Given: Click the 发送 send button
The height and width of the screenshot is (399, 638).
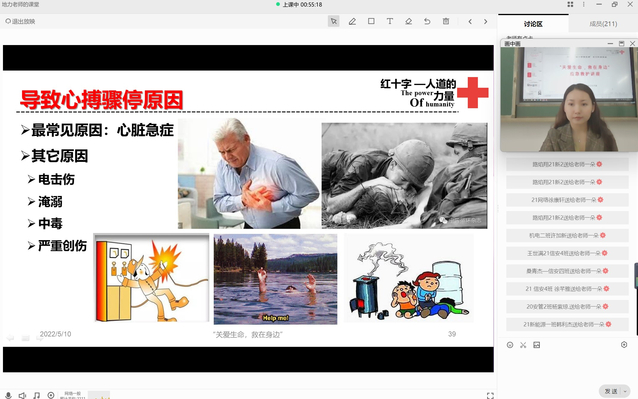Looking at the screenshot, I should [611, 391].
